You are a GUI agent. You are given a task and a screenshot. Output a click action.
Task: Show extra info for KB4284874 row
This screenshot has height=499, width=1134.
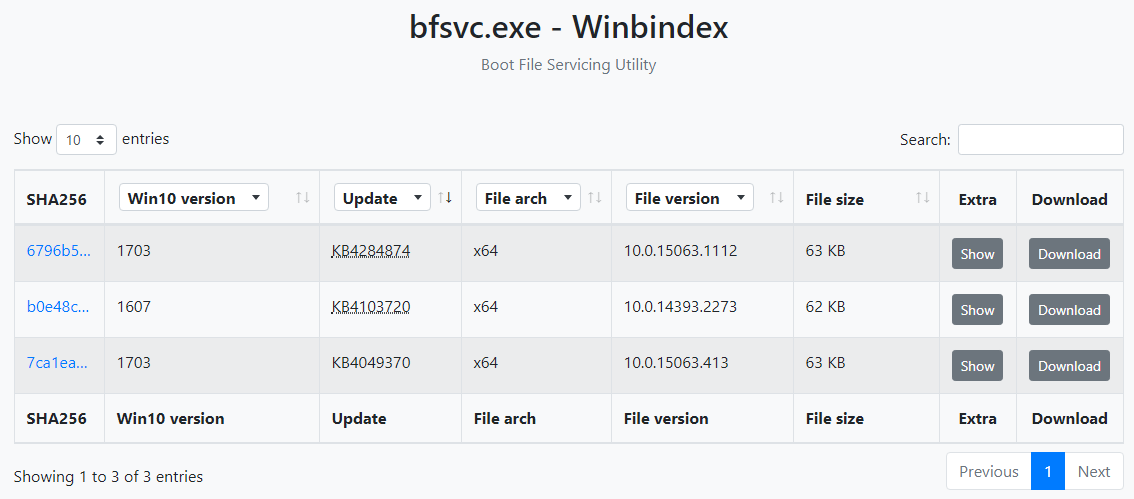(977, 254)
